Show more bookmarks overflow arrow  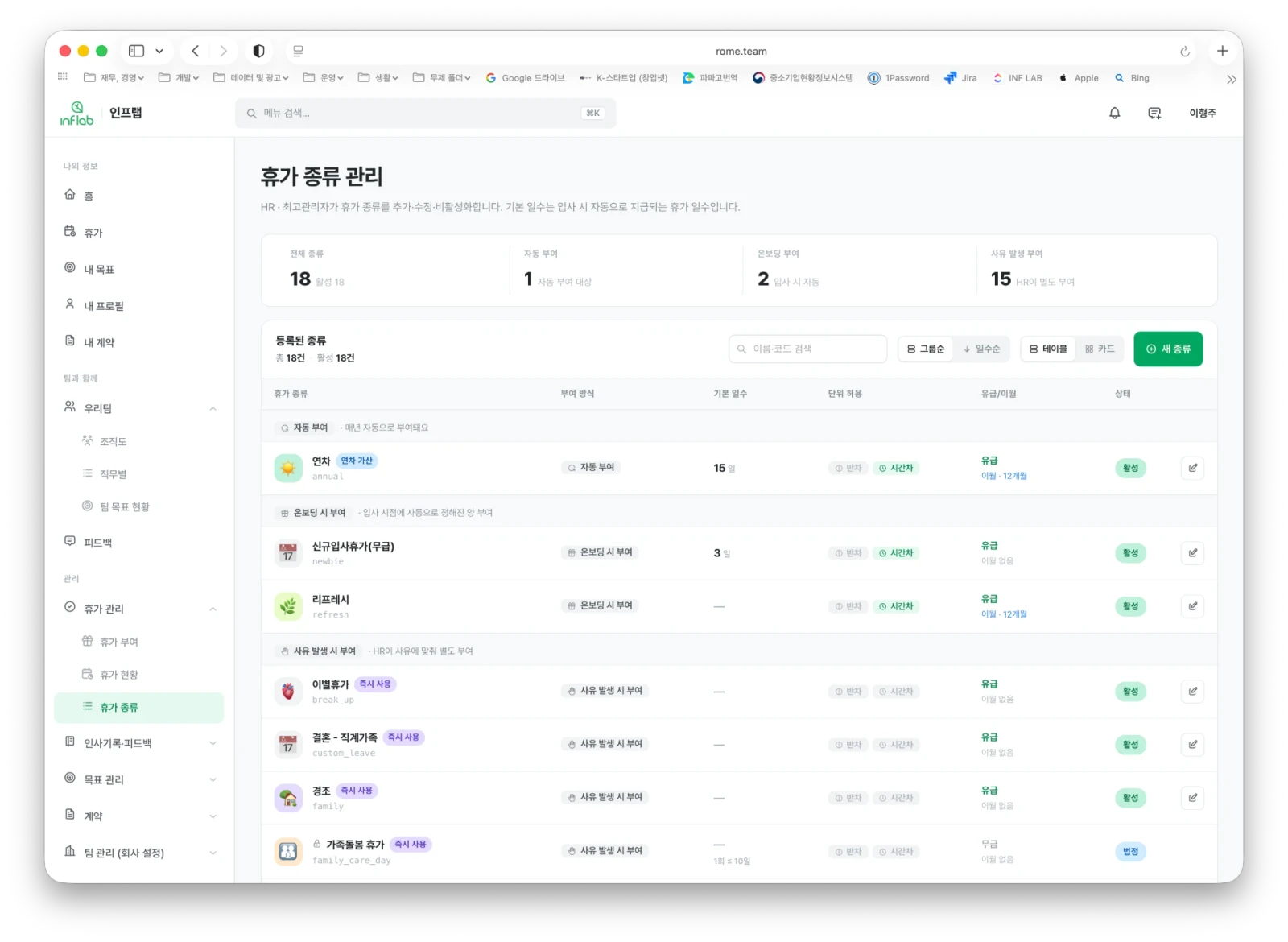(1231, 79)
